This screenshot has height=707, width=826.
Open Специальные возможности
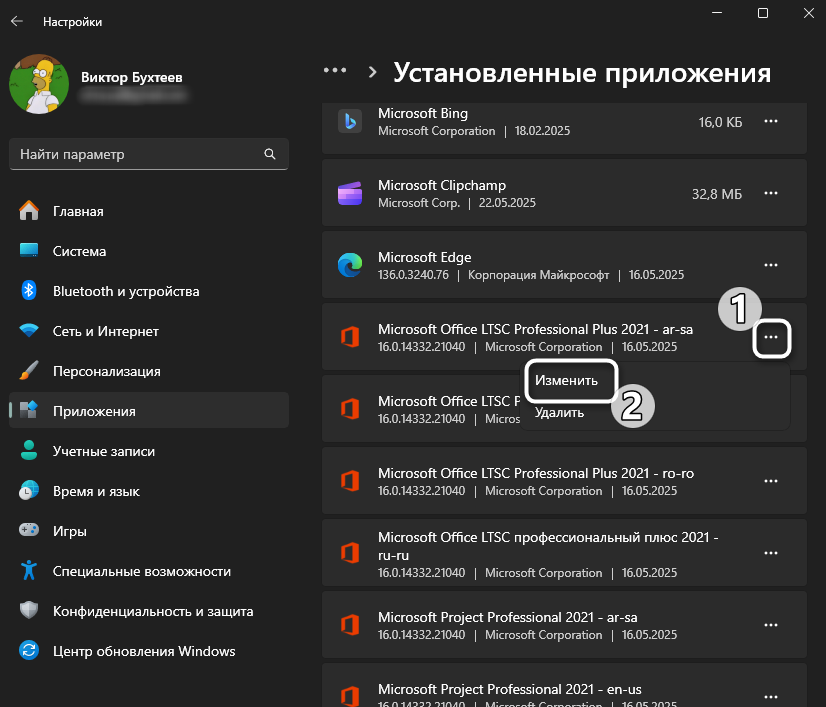149,571
